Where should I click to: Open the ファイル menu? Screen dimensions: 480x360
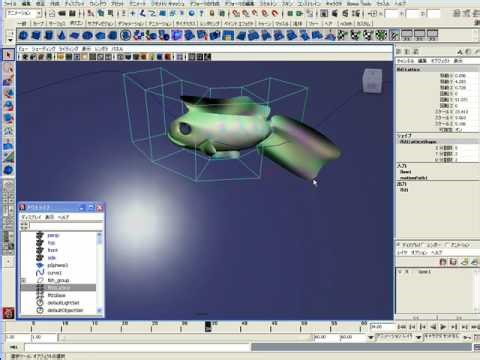11,4
